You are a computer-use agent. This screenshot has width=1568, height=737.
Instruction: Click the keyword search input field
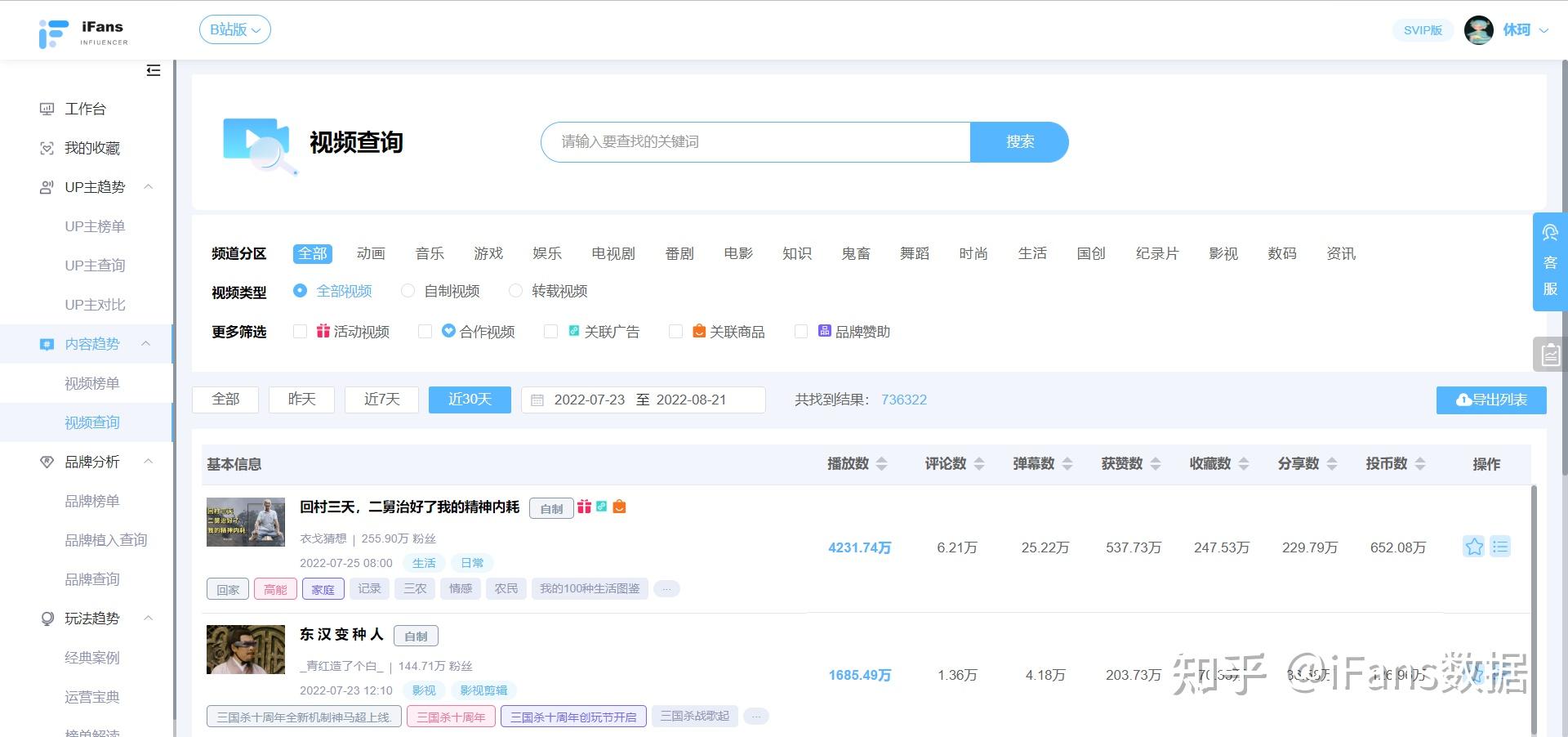tap(756, 142)
